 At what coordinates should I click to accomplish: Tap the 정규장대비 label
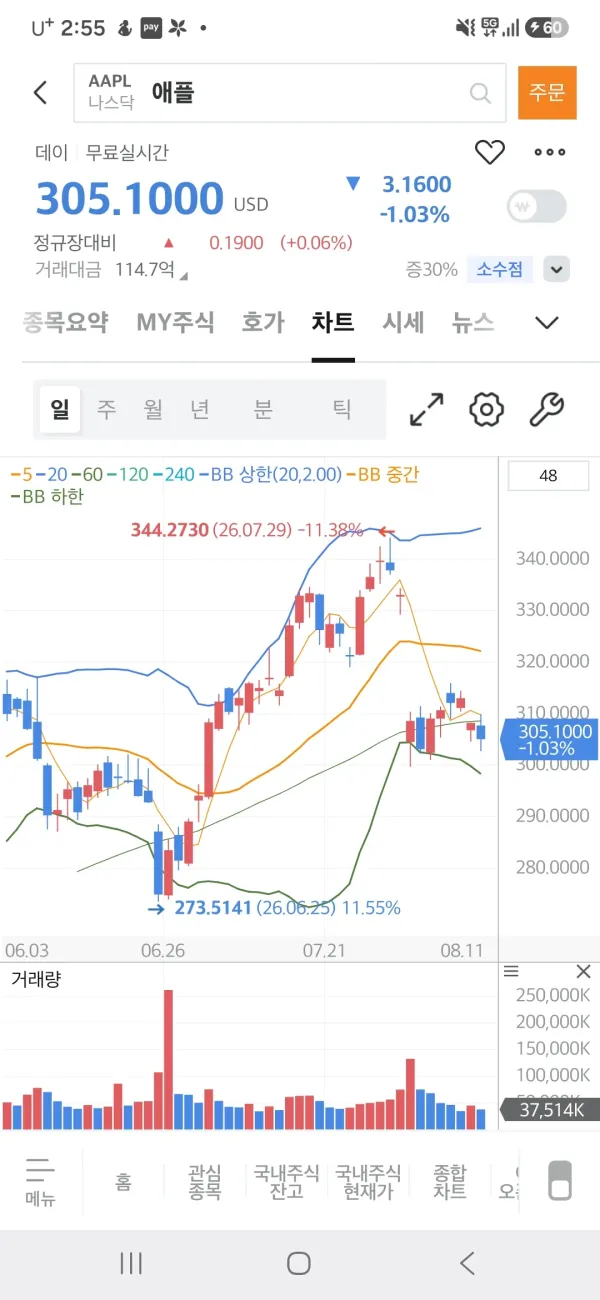pyautogui.click(x=75, y=242)
